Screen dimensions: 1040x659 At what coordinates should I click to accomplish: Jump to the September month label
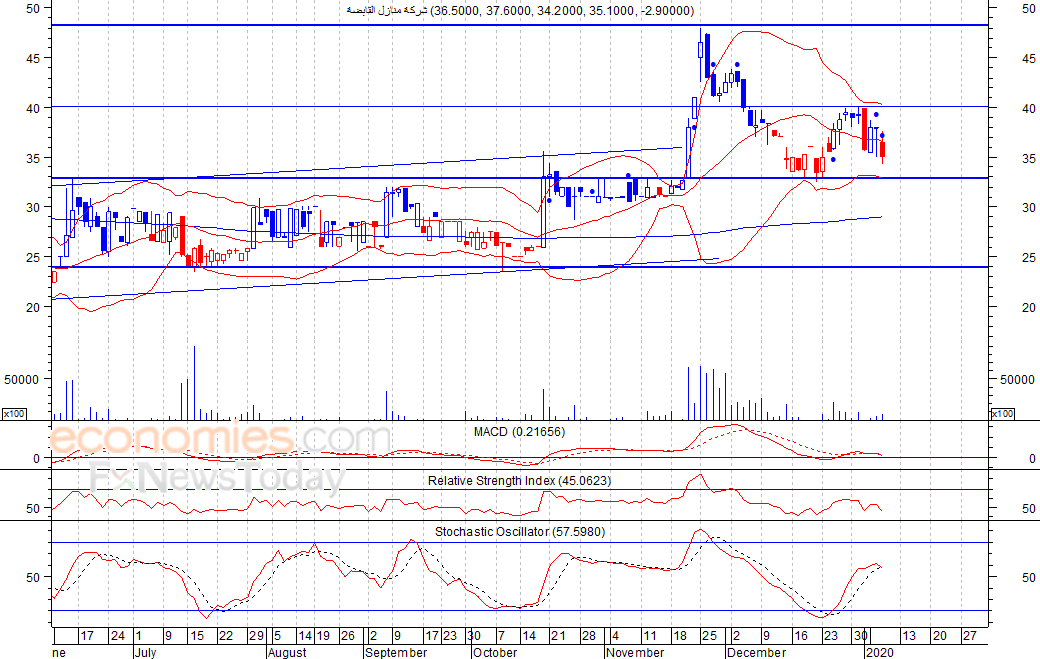click(396, 652)
